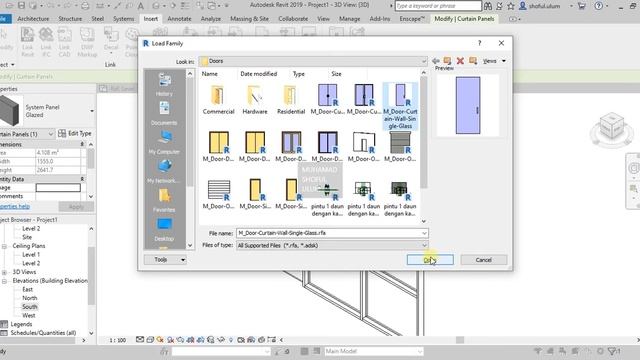The height and width of the screenshot is (360, 640).
Task: Click the Open button
Action: click(430, 260)
